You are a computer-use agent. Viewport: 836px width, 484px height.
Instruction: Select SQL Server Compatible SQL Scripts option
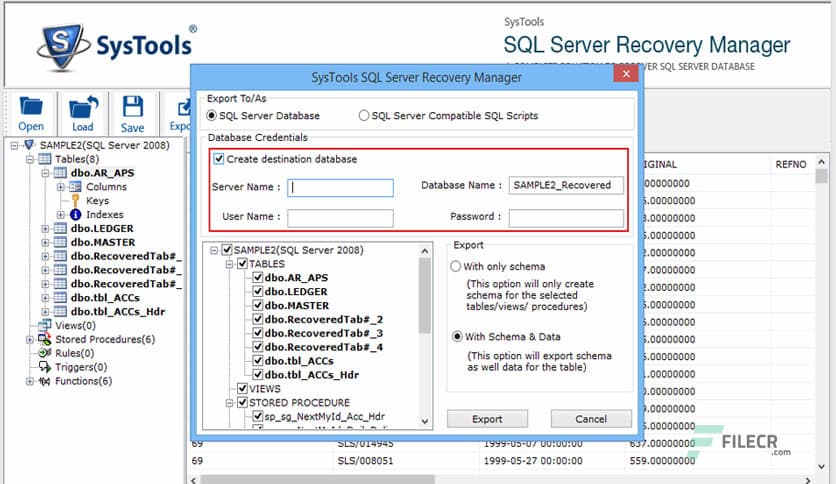coord(364,115)
